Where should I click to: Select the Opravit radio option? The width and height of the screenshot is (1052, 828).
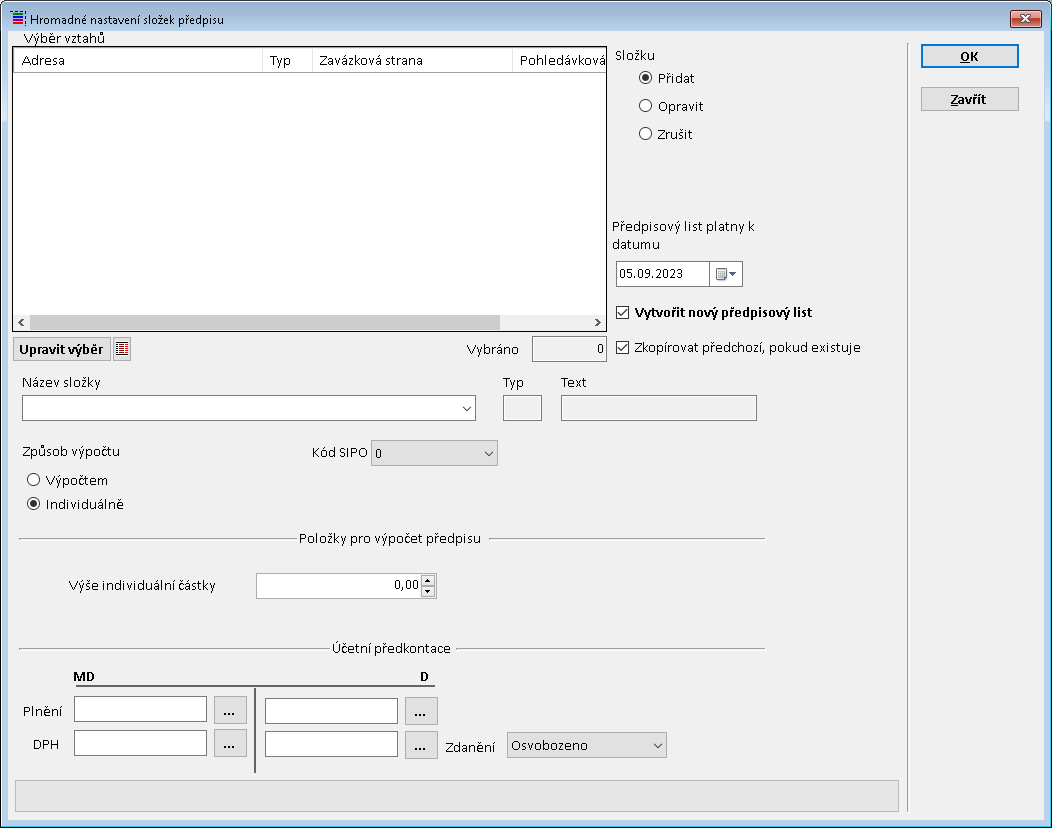pyautogui.click(x=646, y=106)
